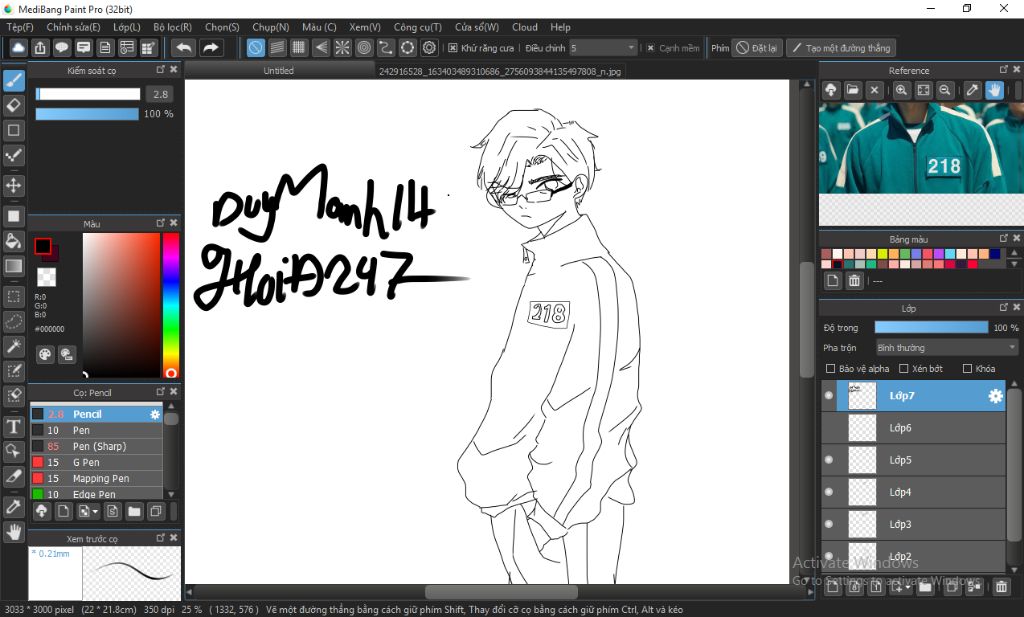This screenshot has width=1024, height=617.
Task: Select the Magic Wand tool
Action: click(14, 346)
